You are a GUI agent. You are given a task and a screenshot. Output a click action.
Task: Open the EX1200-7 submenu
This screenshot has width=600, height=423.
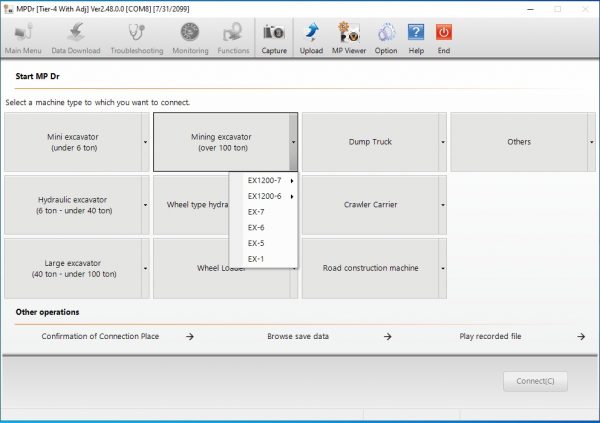coord(264,180)
